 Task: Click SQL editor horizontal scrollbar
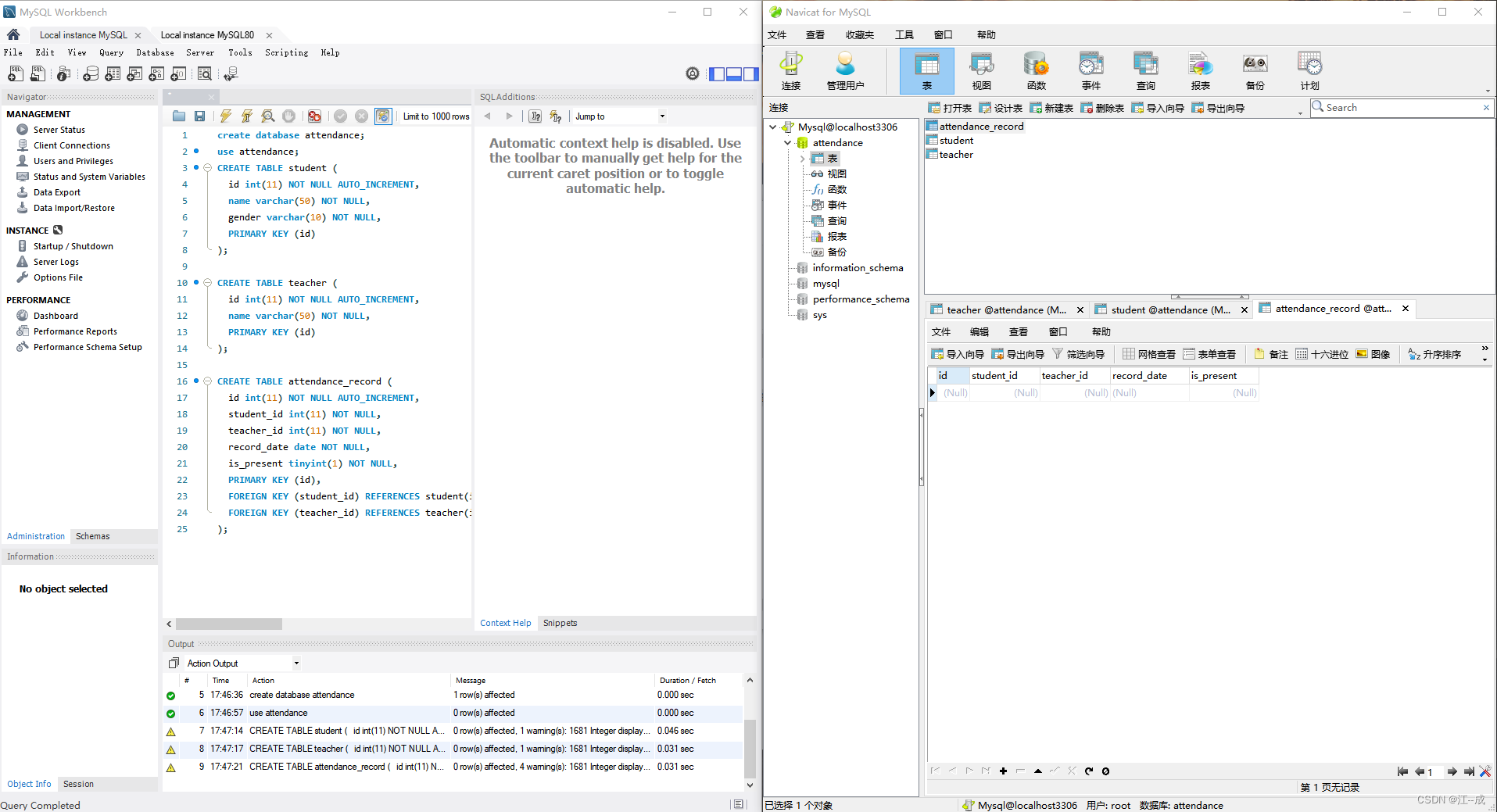[x=229, y=624]
